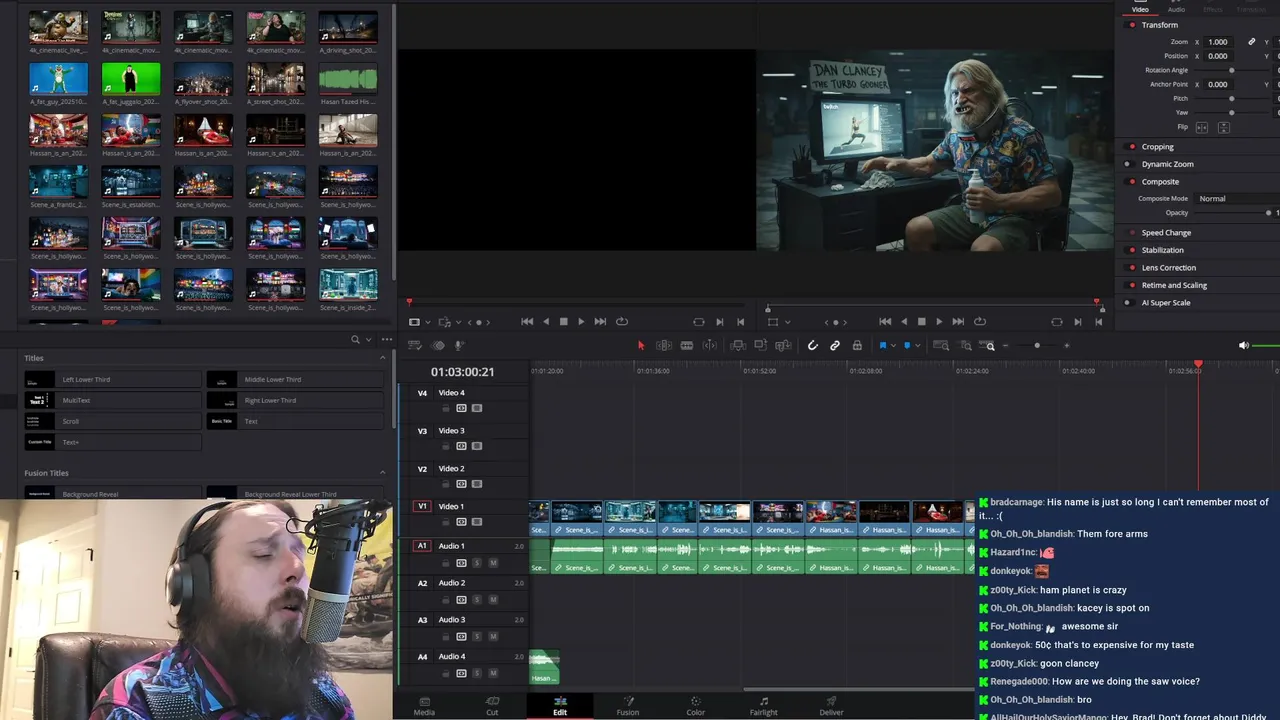
Task: Add a blue flag to the clip
Action: (x=883, y=345)
